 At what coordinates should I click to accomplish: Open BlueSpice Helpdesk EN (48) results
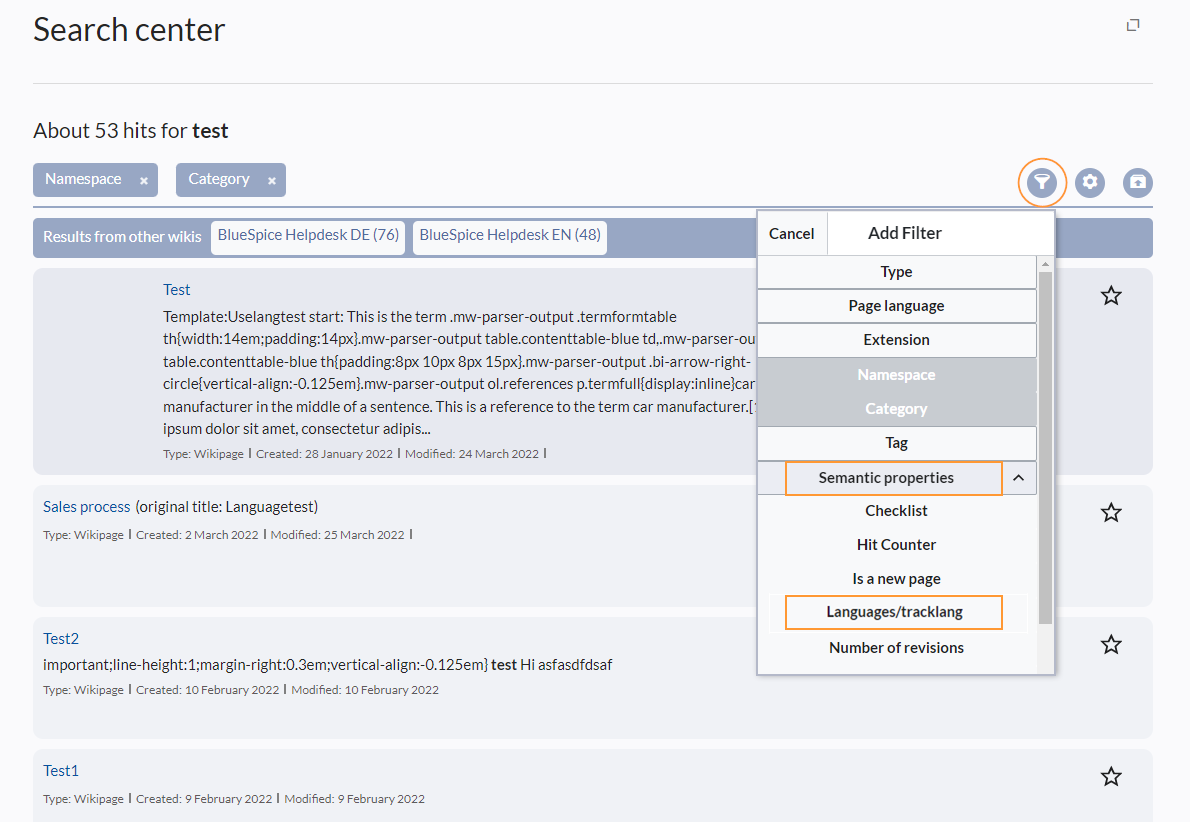[x=510, y=236]
